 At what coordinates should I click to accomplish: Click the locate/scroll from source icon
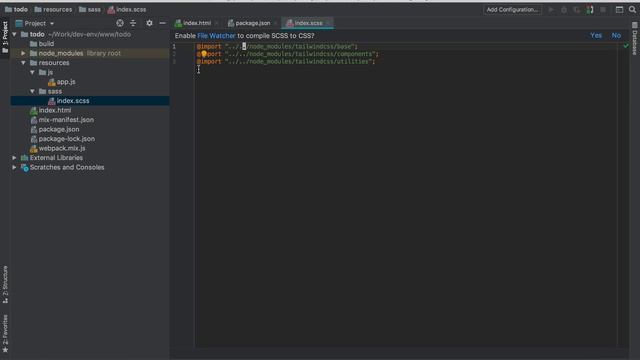[x=120, y=23]
